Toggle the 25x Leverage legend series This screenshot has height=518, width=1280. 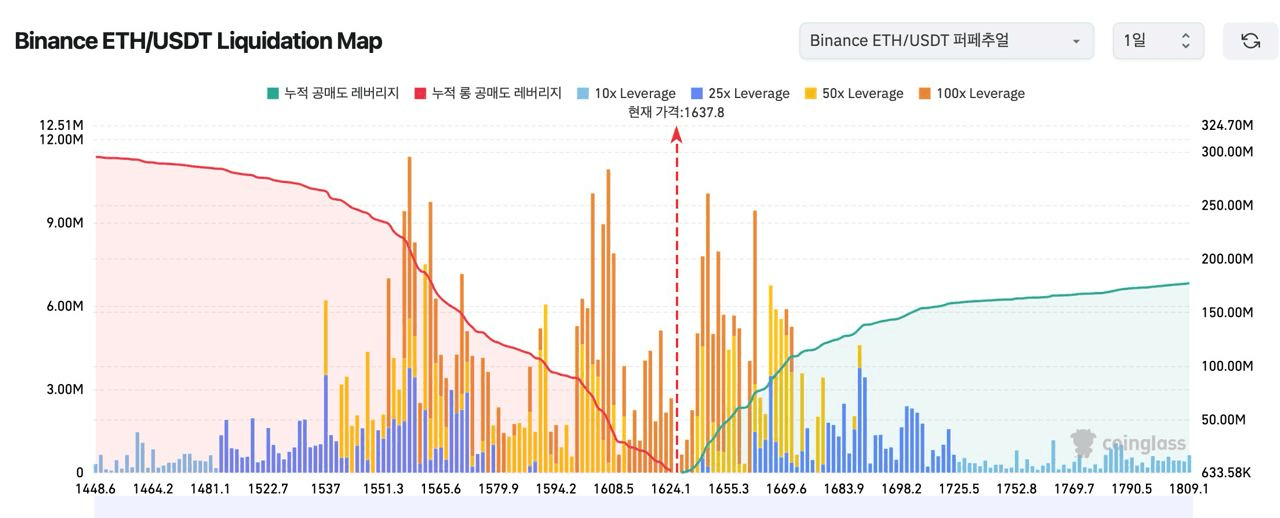[x=747, y=93]
